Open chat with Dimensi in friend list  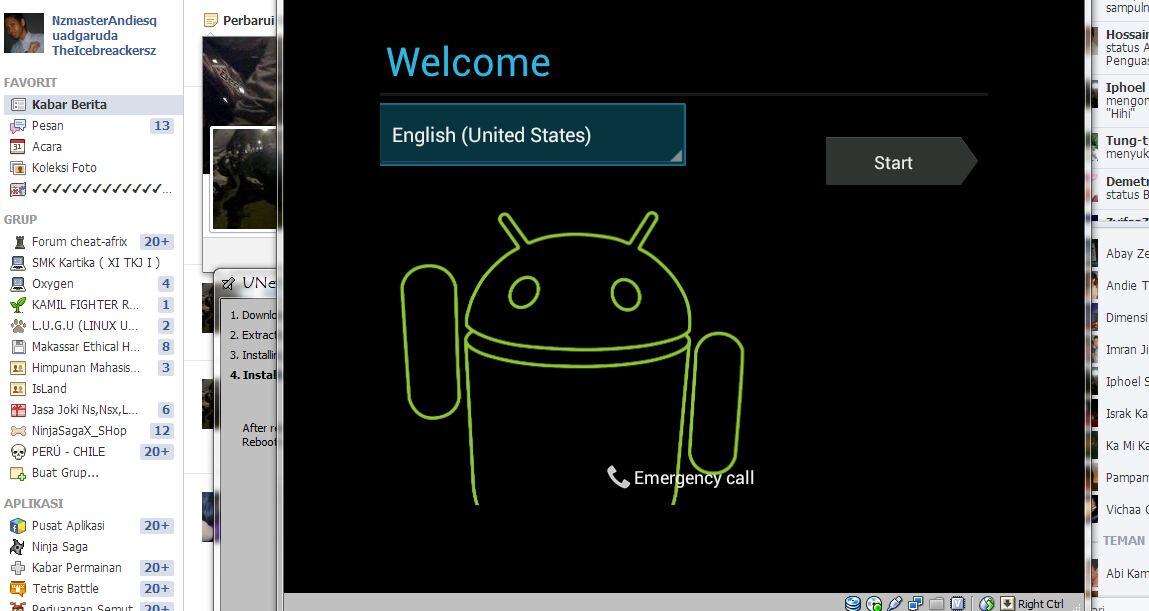click(x=1120, y=317)
